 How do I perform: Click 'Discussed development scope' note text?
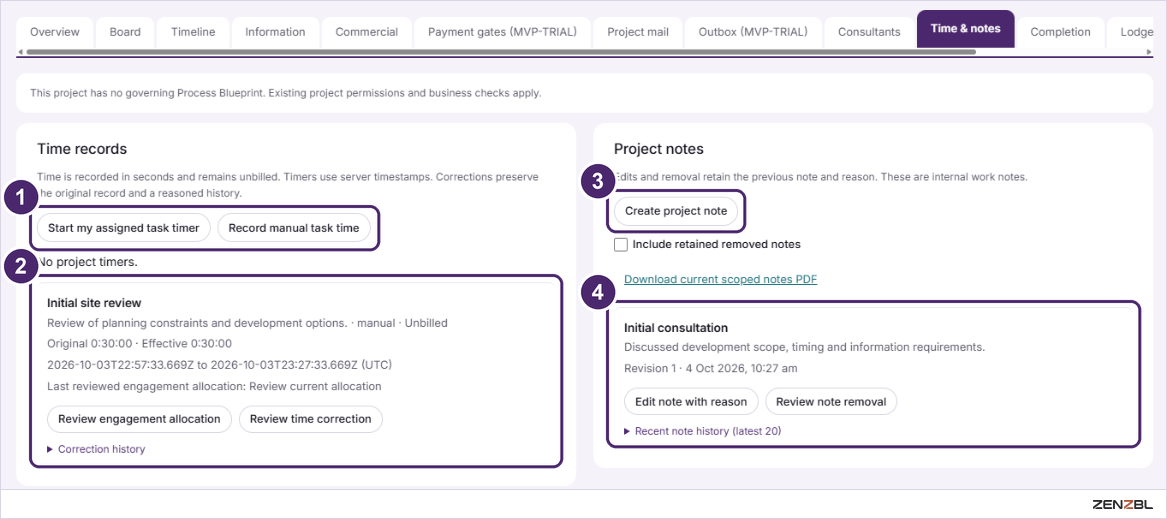[805, 347]
